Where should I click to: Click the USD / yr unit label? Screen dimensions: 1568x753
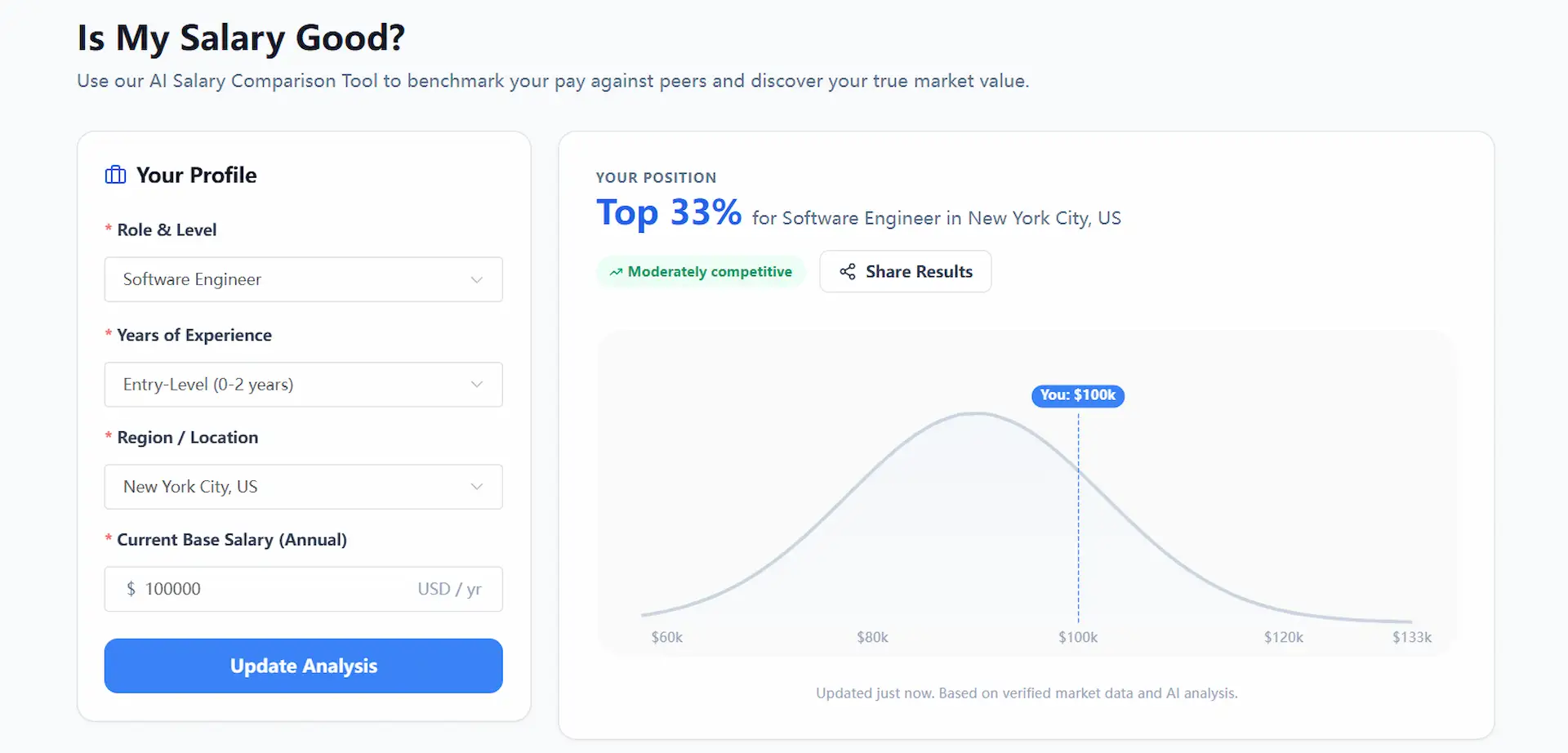(x=449, y=588)
